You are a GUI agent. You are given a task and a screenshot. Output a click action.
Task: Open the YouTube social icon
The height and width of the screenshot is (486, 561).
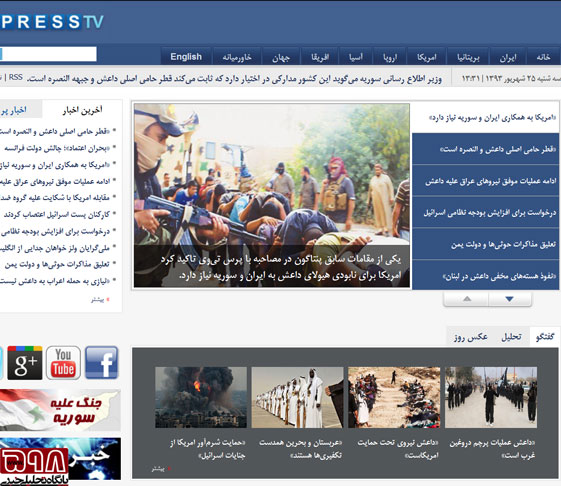[x=63, y=363]
